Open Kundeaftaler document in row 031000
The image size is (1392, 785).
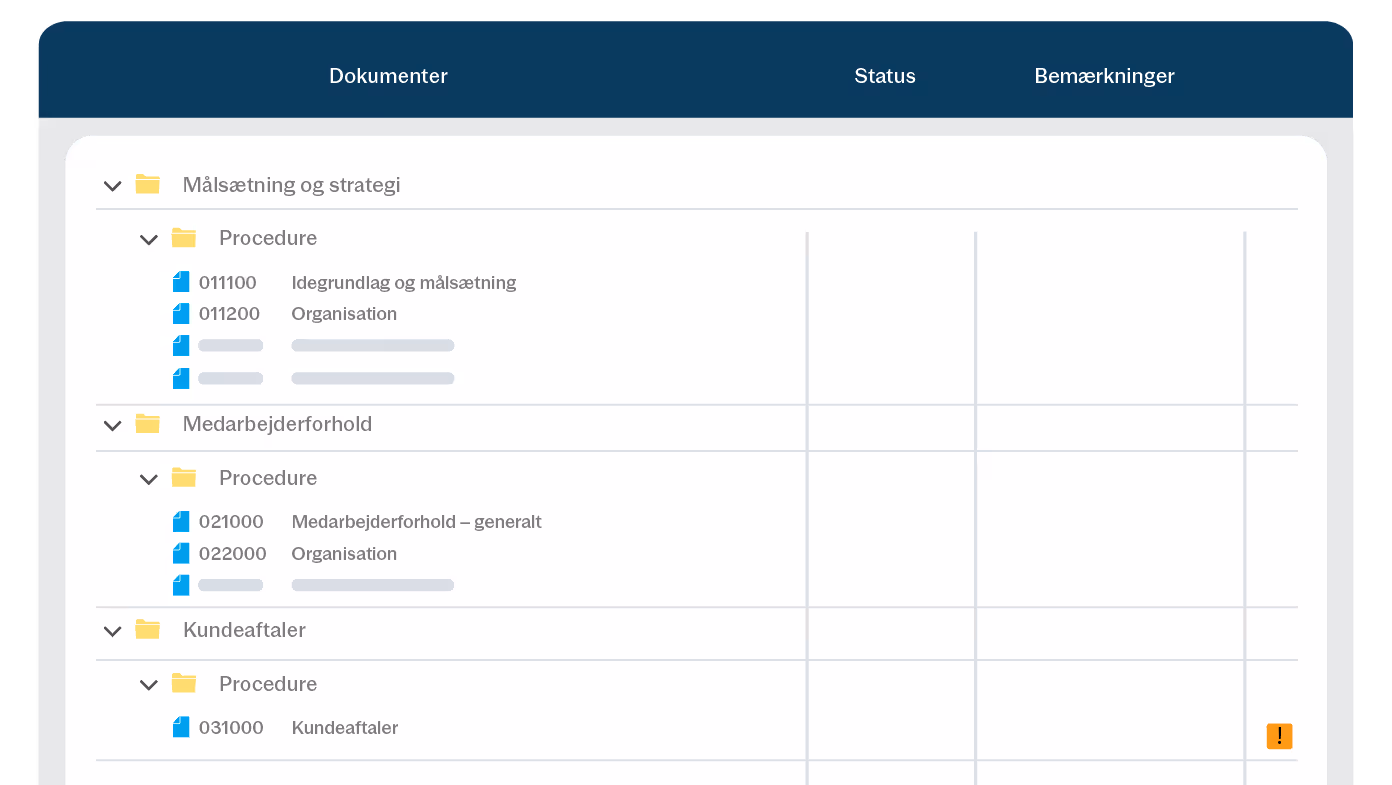(x=345, y=728)
